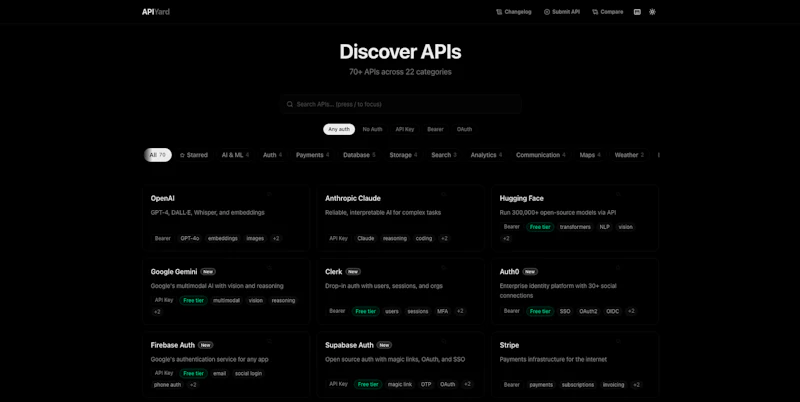This screenshot has width=800, height=402.
Task: Switch to the Database category tab
Action: [x=359, y=155]
